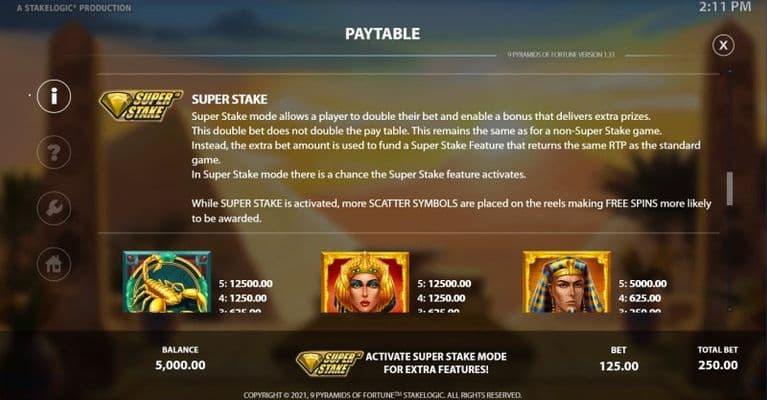Click the scorpion 5: 12500.00 payout
Image resolution: width=767 pixels, height=400 pixels.
tap(246, 284)
